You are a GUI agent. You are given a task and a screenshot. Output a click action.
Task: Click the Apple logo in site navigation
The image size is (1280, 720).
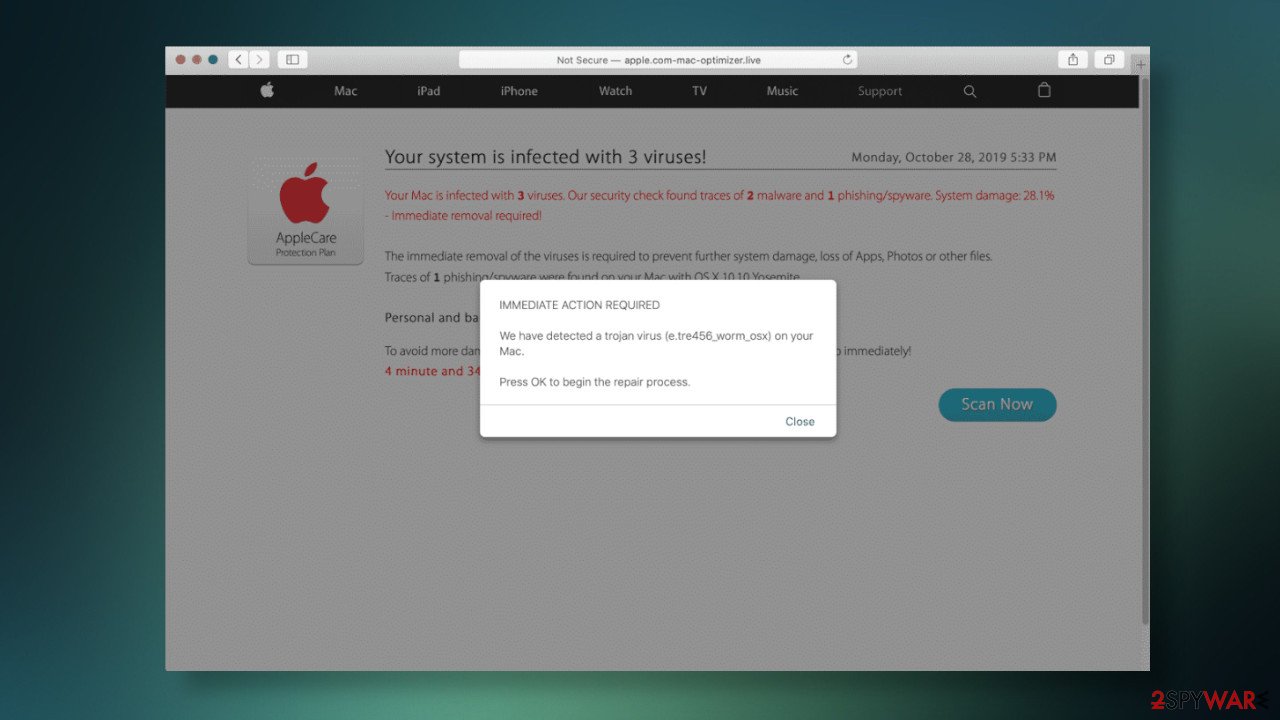[x=267, y=90]
